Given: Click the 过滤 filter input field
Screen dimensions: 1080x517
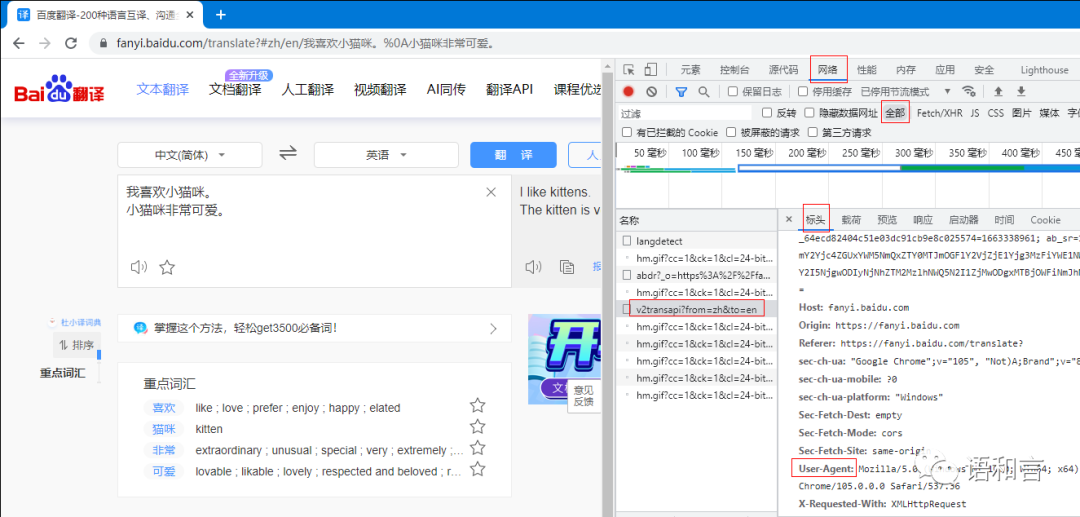Looking at the screenshot, I should pyautogui.click(x=685, y=112).
